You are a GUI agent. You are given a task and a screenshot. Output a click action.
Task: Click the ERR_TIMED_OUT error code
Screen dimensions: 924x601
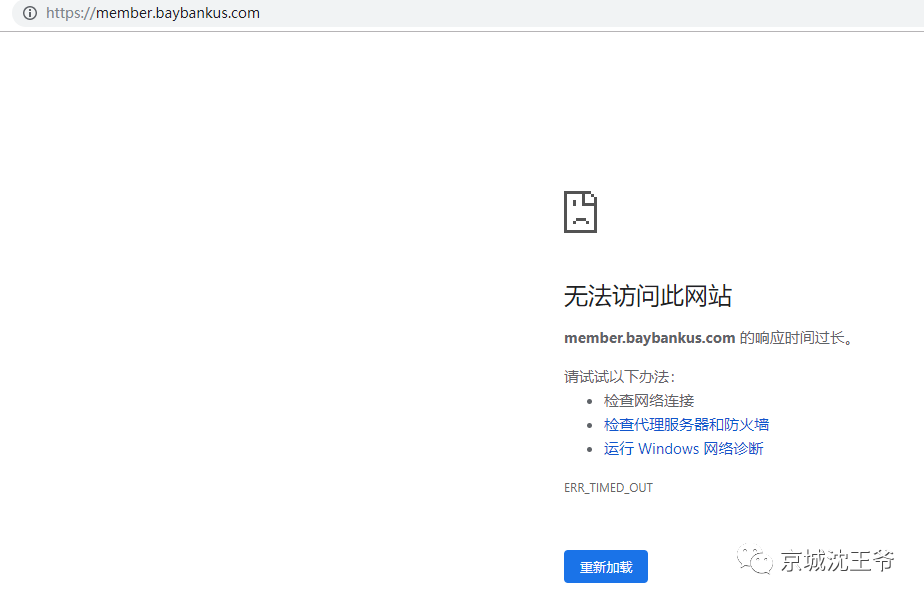click(608, 487)
